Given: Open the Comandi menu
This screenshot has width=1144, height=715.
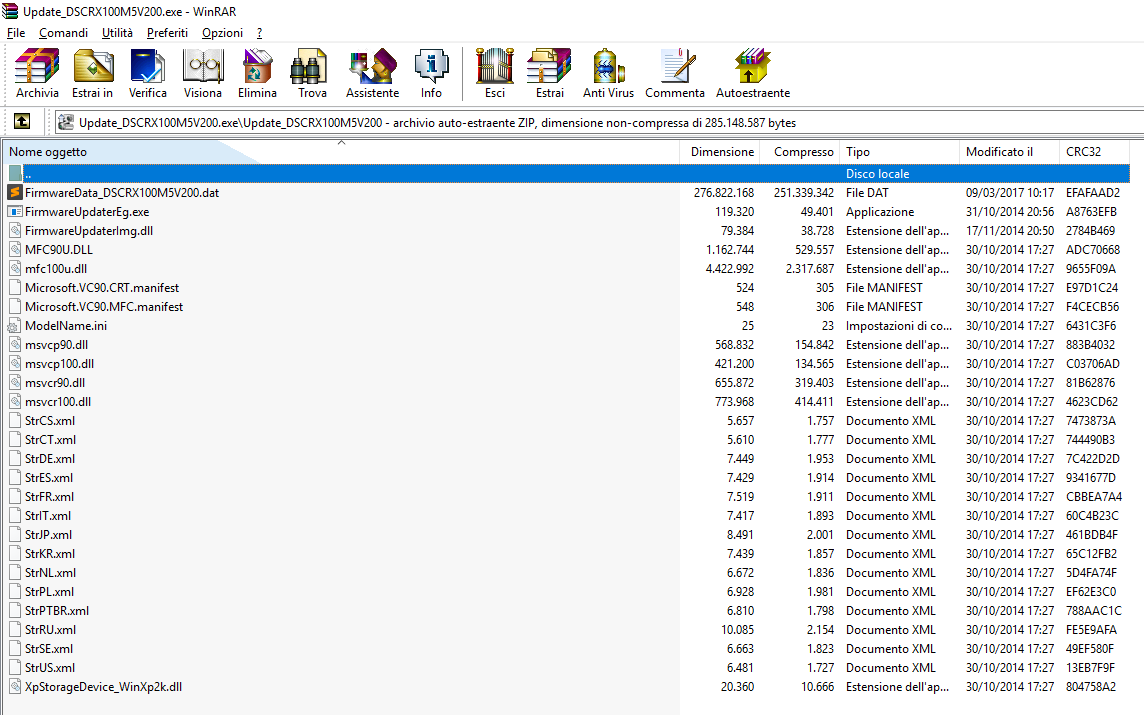Looking at the screenshot, I should pyautogui.click(x=63, y=33).
